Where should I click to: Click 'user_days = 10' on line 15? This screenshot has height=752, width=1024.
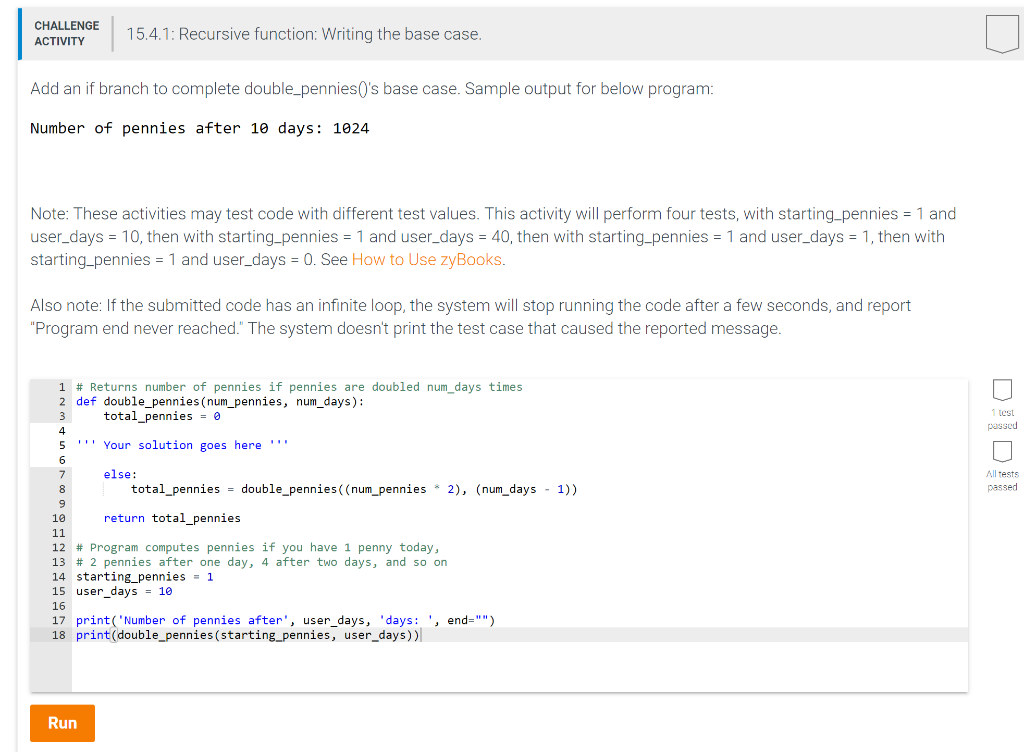click(124, 591)
